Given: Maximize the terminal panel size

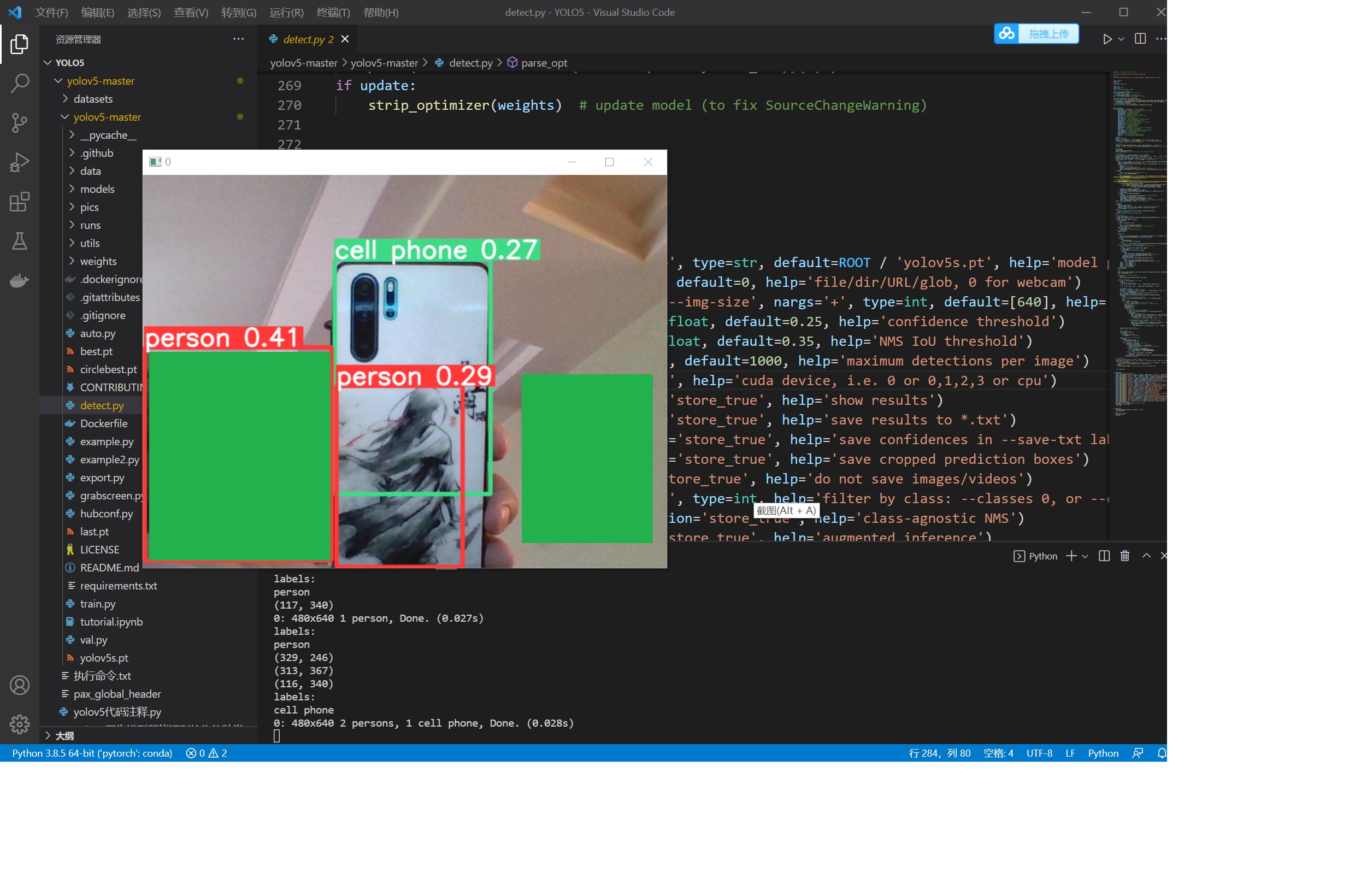Looking at the screenshot, I should pyautogui.click(x=1146, y=556).
